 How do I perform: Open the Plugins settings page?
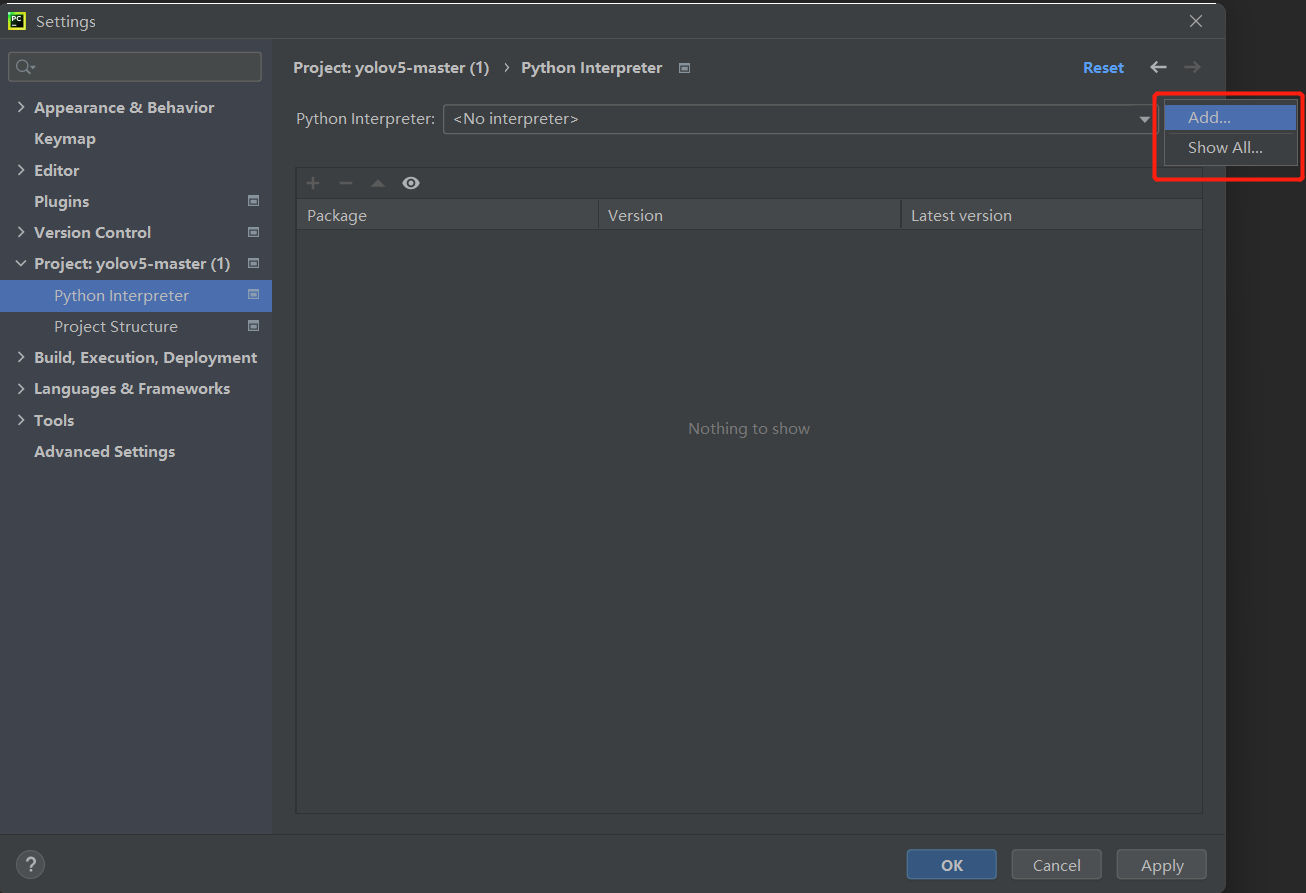62,201
